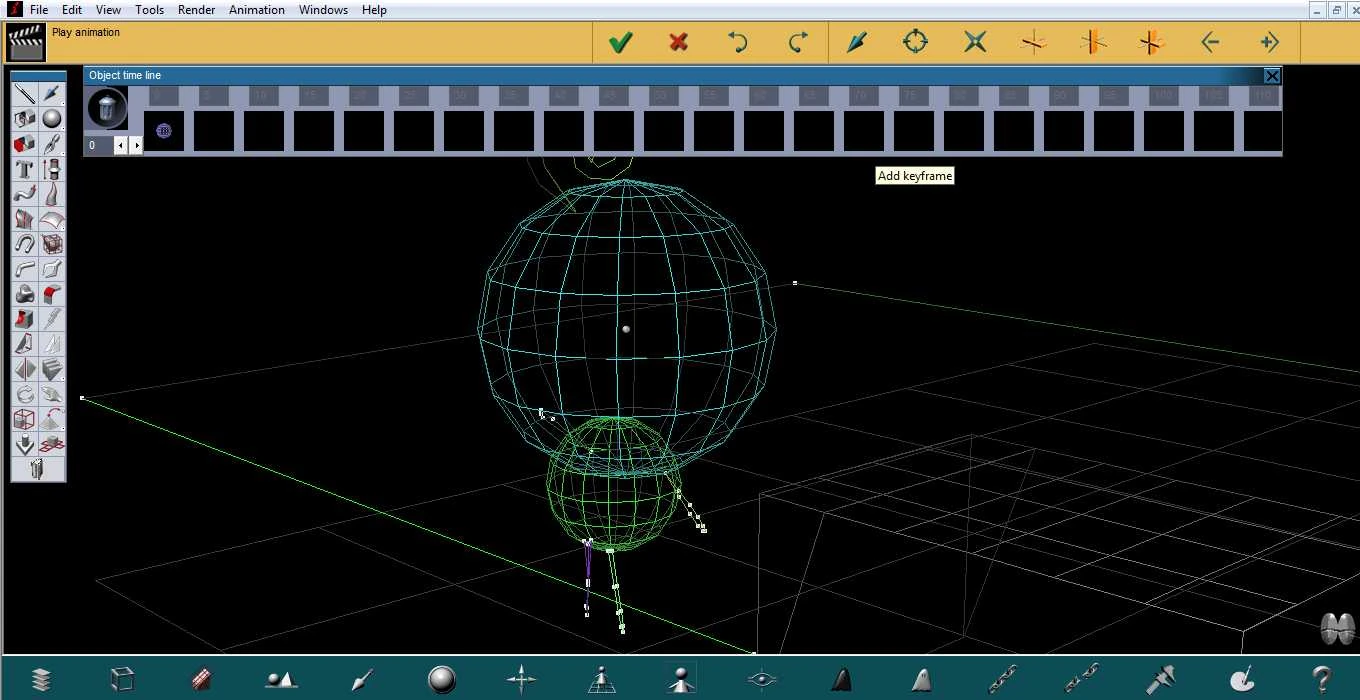Click the clapperboard Play animation icon
The image size is (1360, 700).
(x=25, y=43)
